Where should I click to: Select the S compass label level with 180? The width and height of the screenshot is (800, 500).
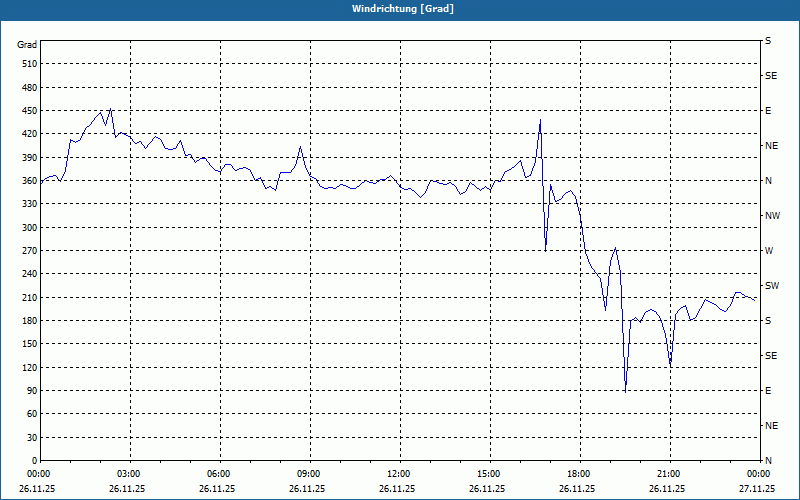[768, 321]
